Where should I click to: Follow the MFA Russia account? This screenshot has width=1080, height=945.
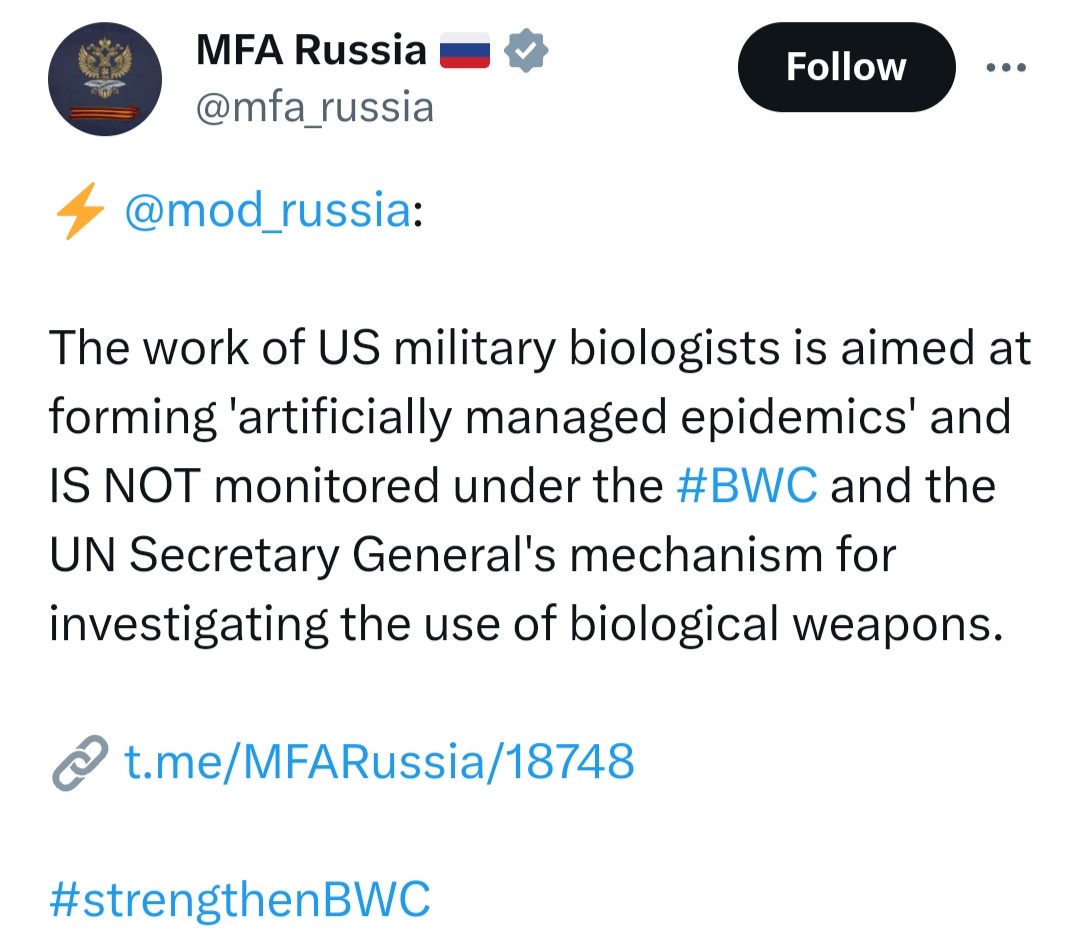tap(847, 67)
